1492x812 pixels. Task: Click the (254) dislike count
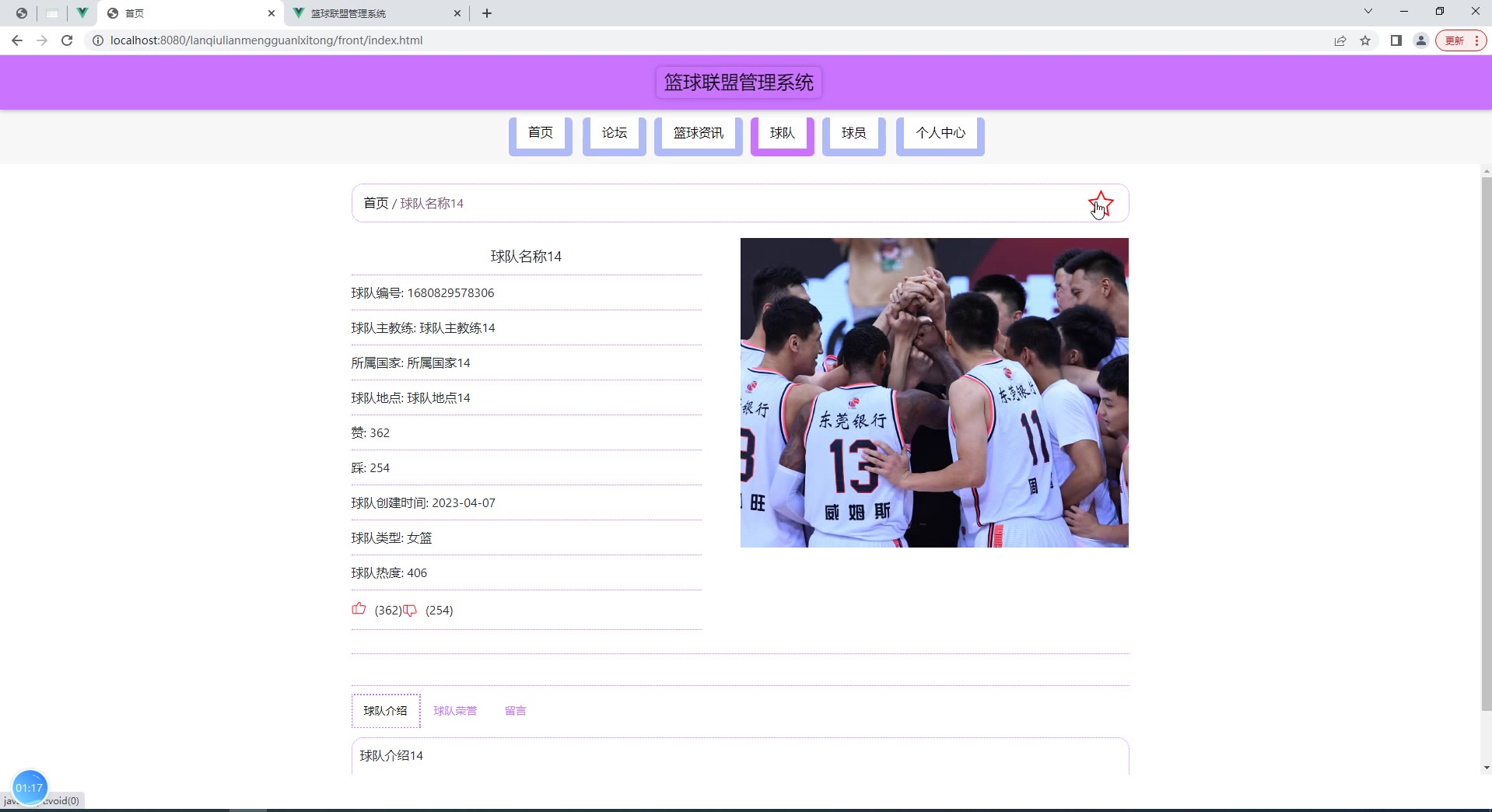pyautogui.click(x=440, y=611)
